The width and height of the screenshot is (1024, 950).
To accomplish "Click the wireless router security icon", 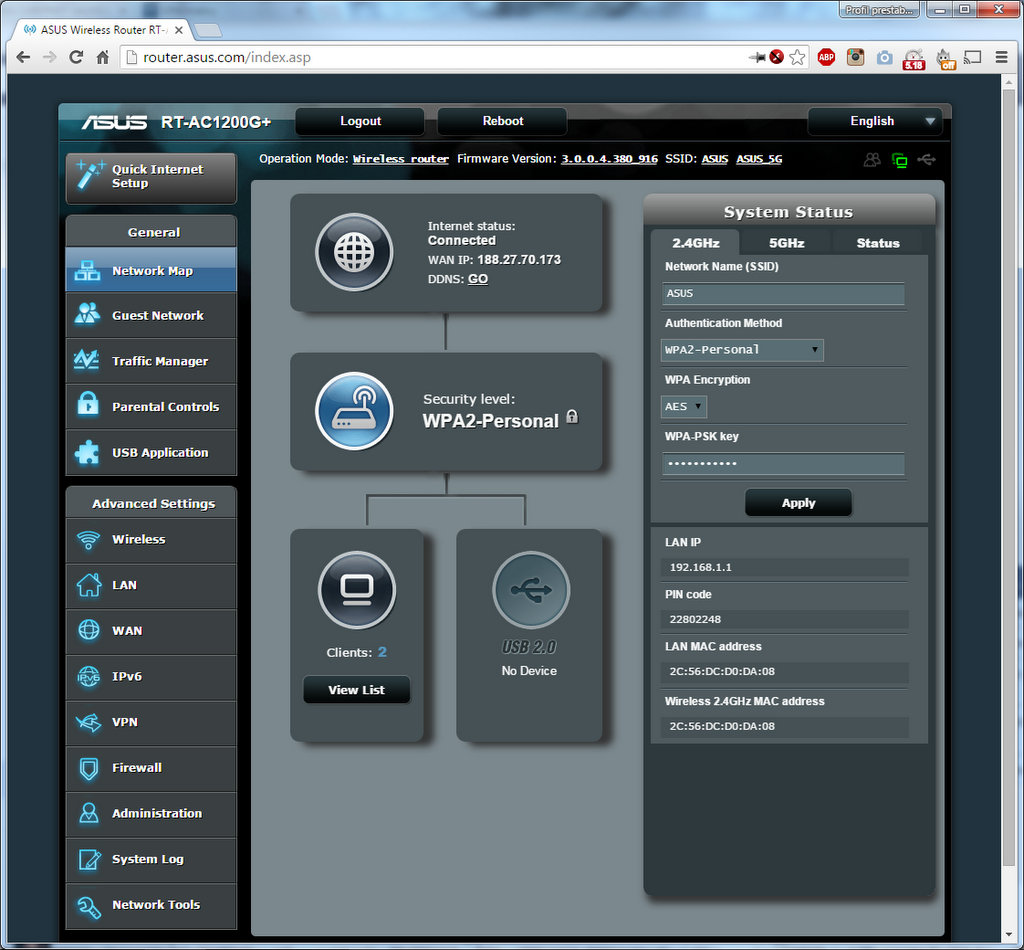I will click(355, 411).
